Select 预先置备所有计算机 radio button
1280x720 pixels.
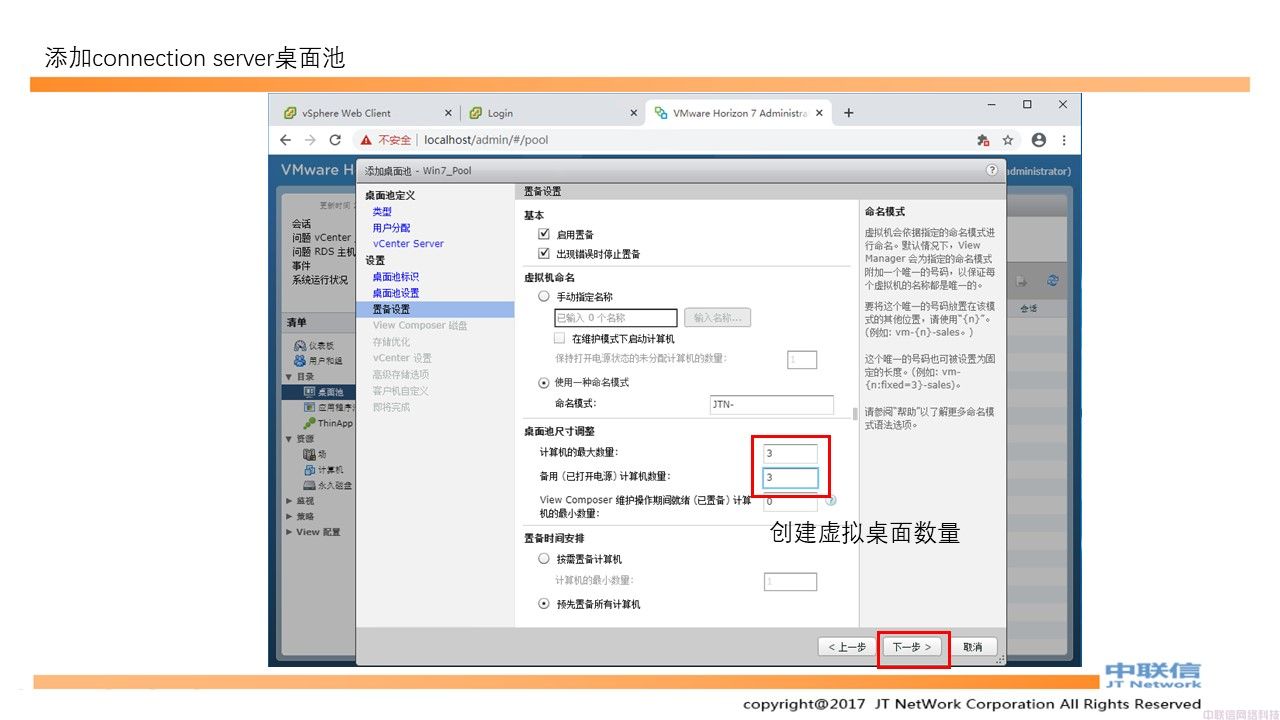(544, 604)
